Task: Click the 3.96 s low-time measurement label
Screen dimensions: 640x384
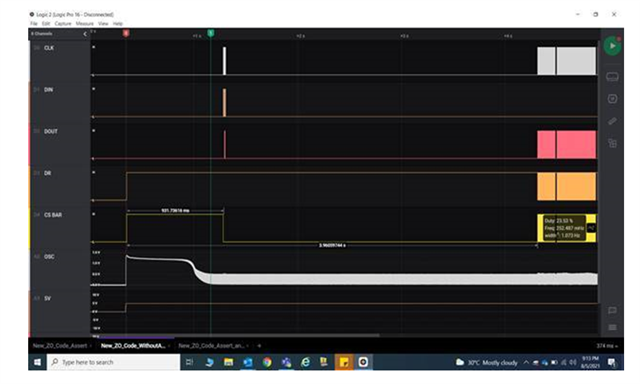Action: tap(332, 245)
